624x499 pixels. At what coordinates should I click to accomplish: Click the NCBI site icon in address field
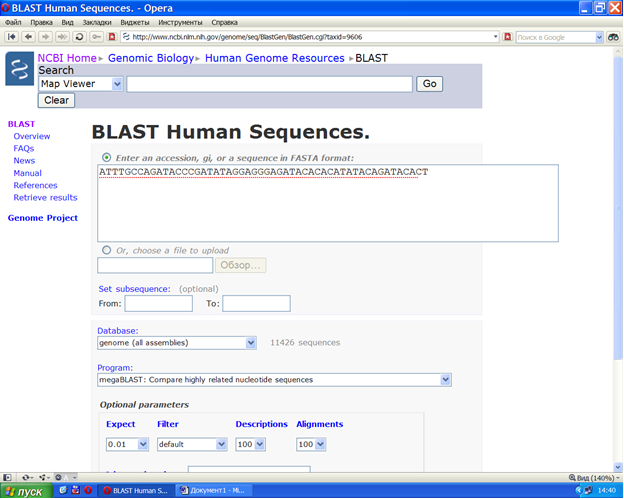(126, 37)
